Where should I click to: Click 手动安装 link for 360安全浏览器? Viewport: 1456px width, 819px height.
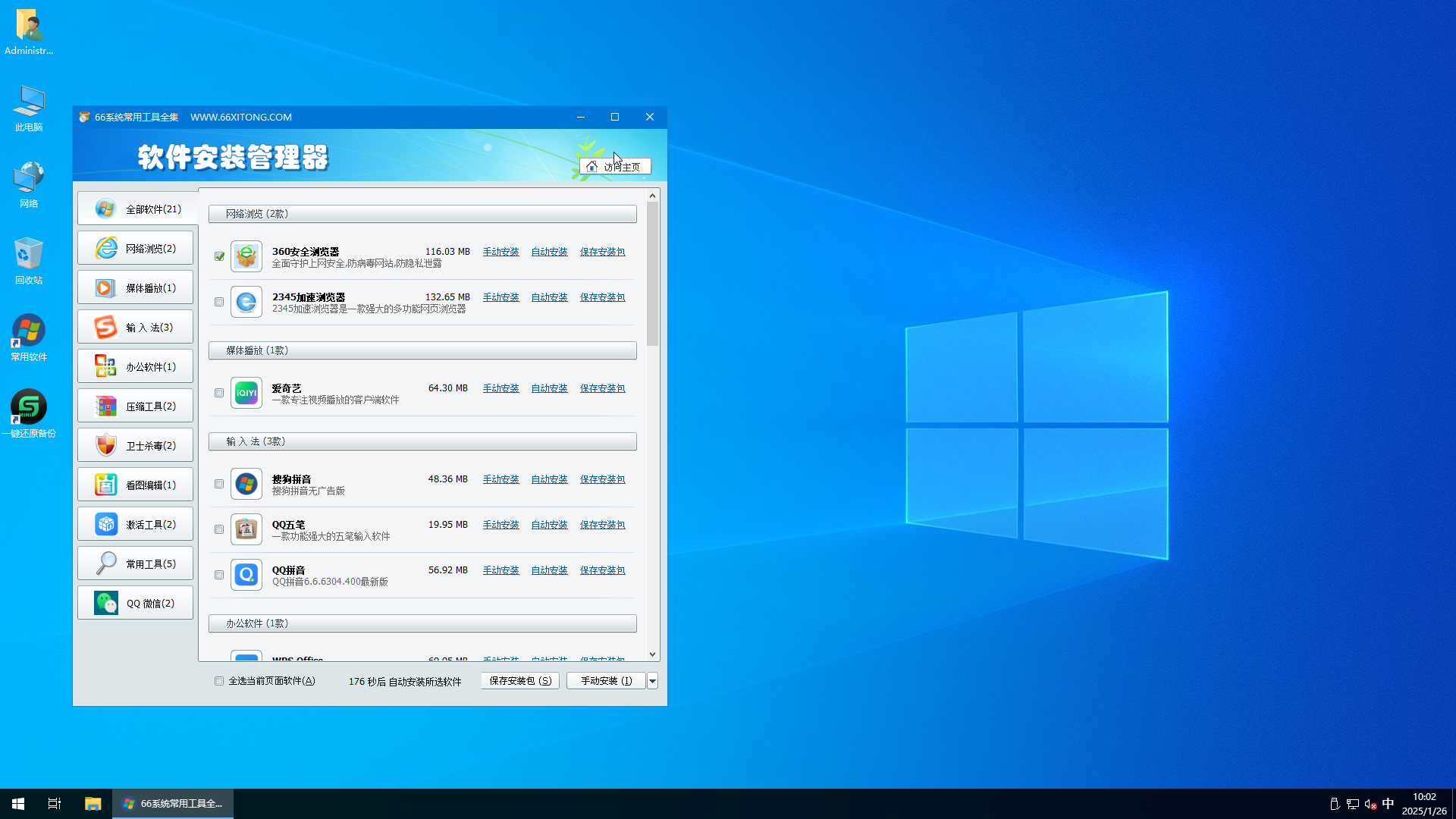click(500, 252)
